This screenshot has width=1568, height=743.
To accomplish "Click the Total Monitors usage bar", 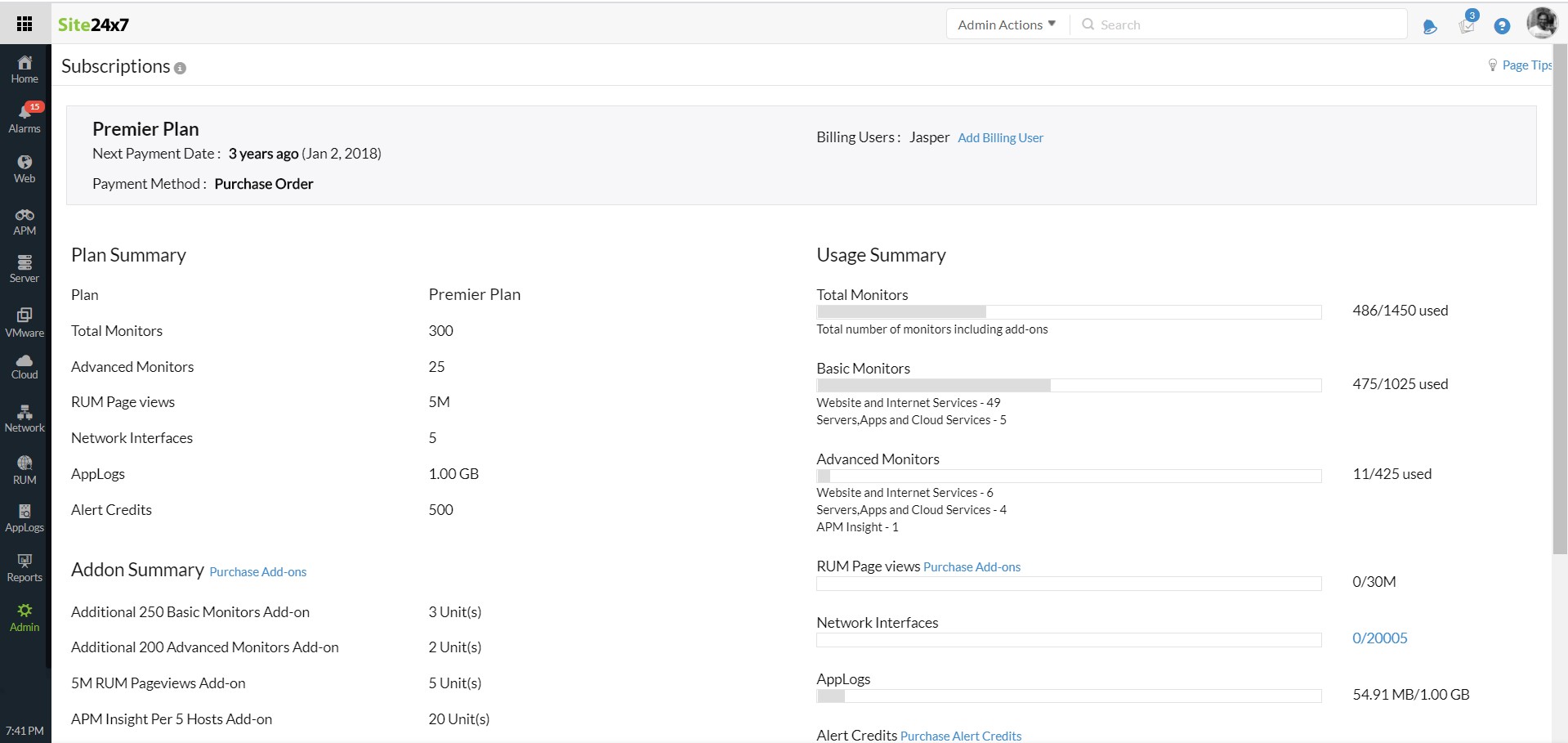I will click(x=1069, y=311).
